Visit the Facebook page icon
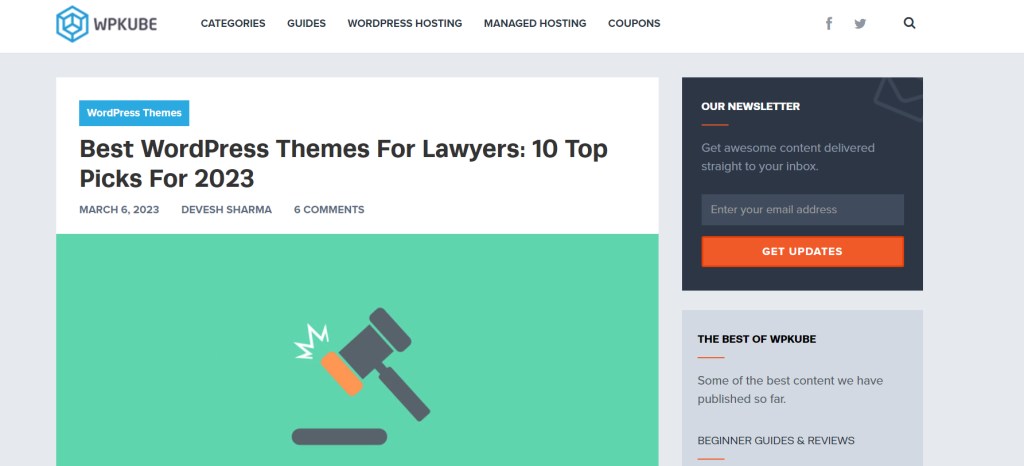 click(x=829, y=23)
